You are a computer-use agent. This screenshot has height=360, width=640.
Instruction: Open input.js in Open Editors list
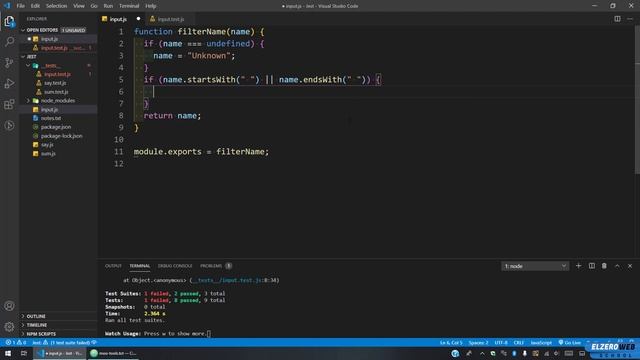(x=58, y=39)
